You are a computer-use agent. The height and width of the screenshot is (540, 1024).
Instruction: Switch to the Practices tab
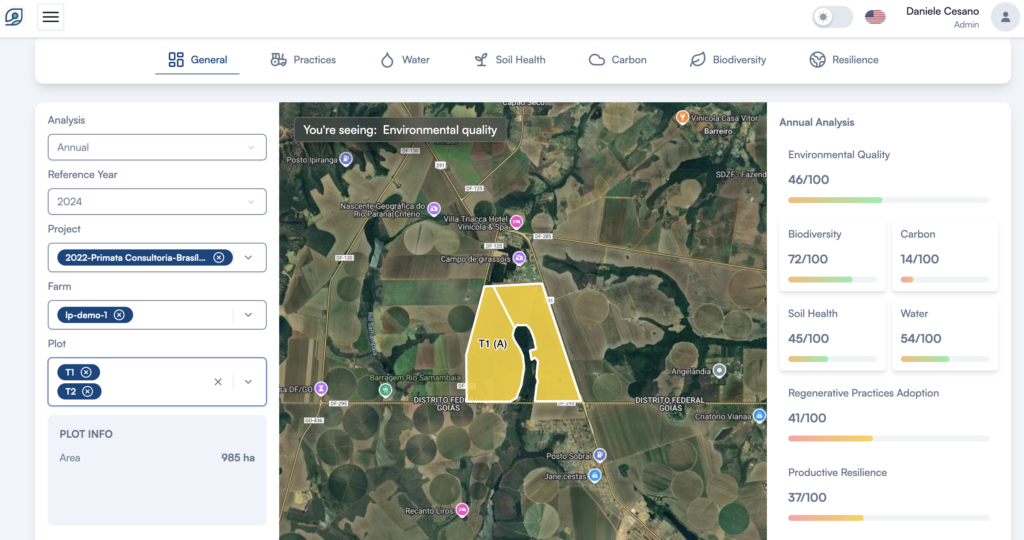[x=303, y=59]
